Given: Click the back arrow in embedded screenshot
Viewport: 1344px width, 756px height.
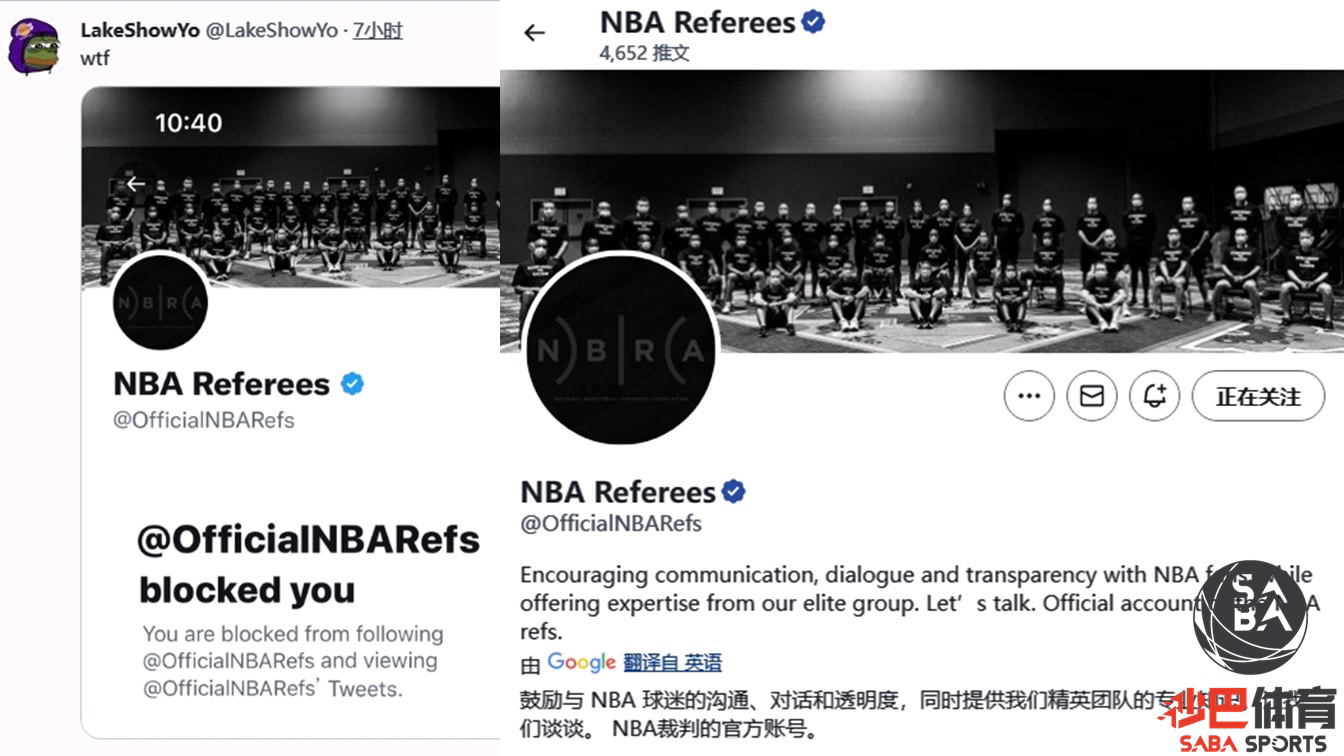Looking at the screenshot, I should (136, 184).
